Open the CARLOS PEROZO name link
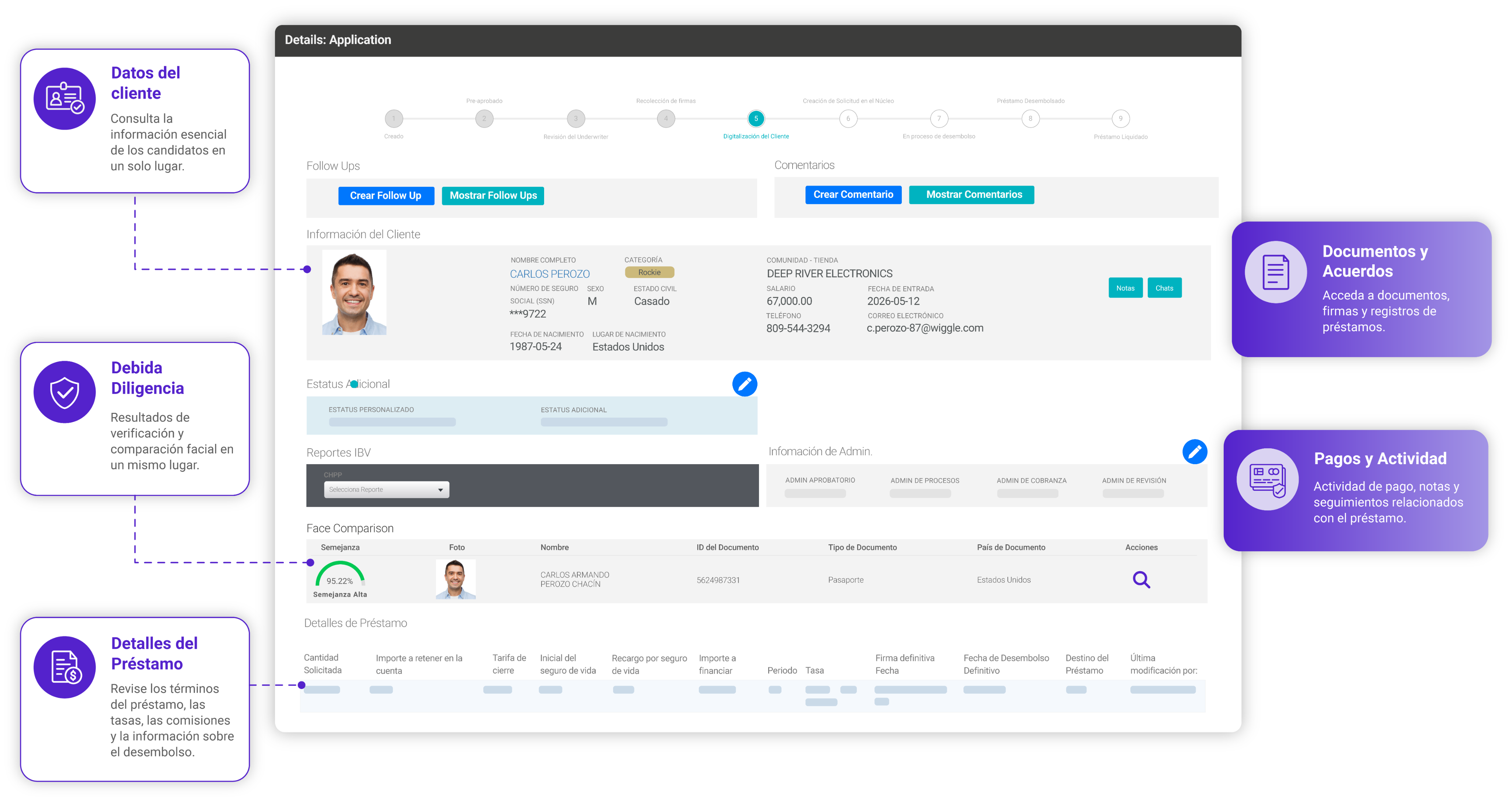The height and width of the screenshot is (802, 1512). (x=549, y=274)
